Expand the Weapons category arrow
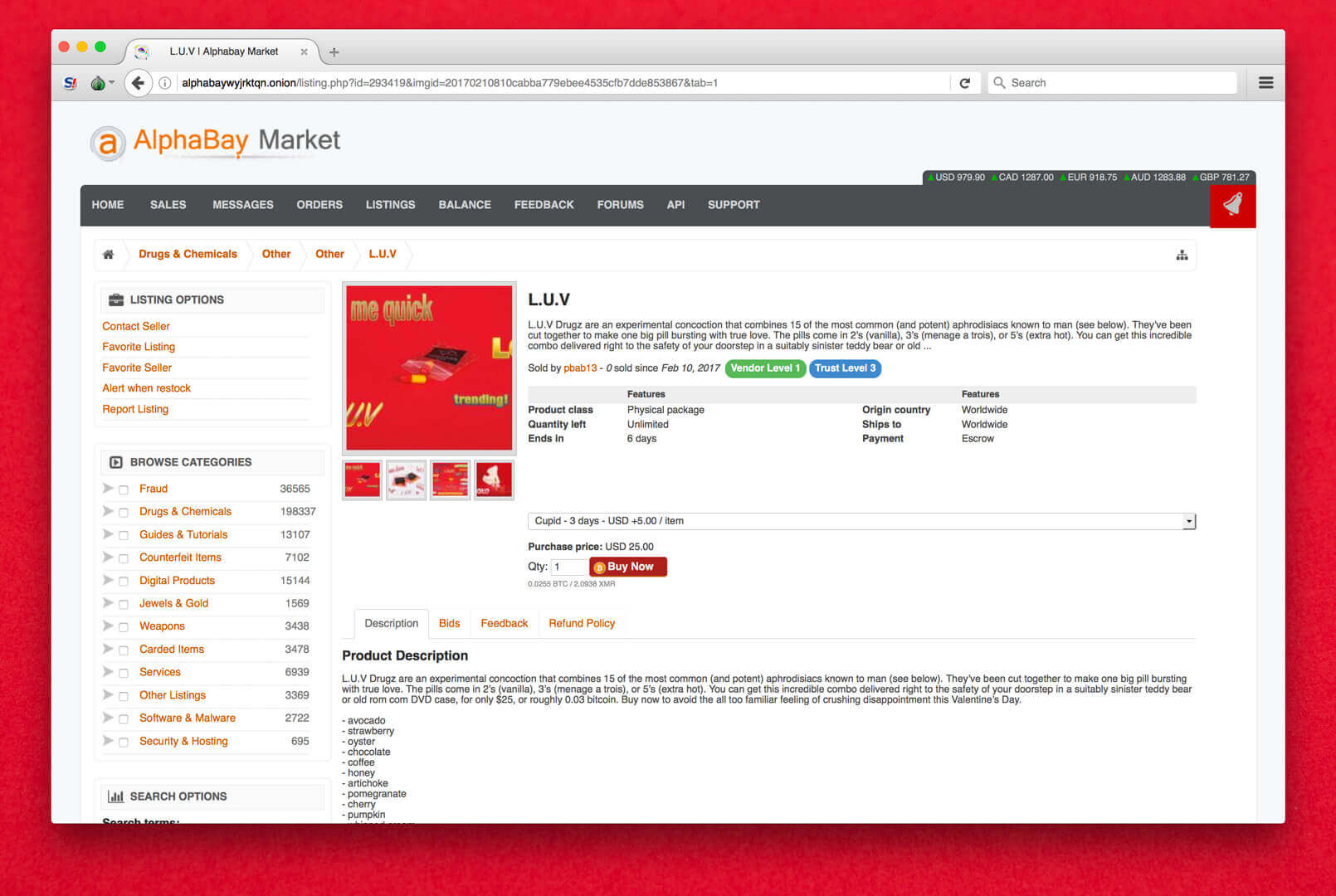The width and height of the screenshot is (1336, 896). tap(108, 626)
